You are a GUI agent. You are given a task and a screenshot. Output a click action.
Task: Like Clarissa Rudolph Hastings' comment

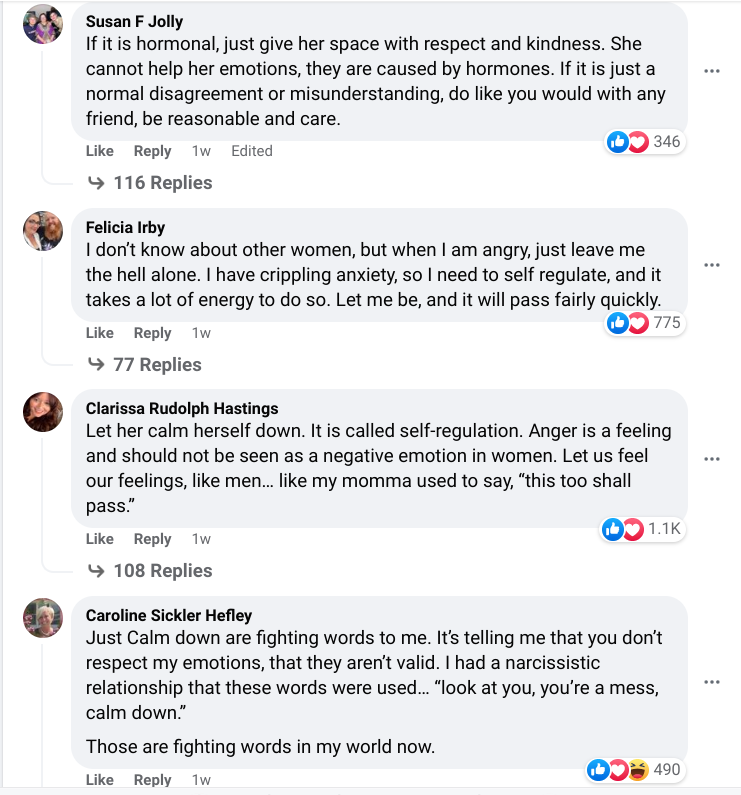[100, 539]
